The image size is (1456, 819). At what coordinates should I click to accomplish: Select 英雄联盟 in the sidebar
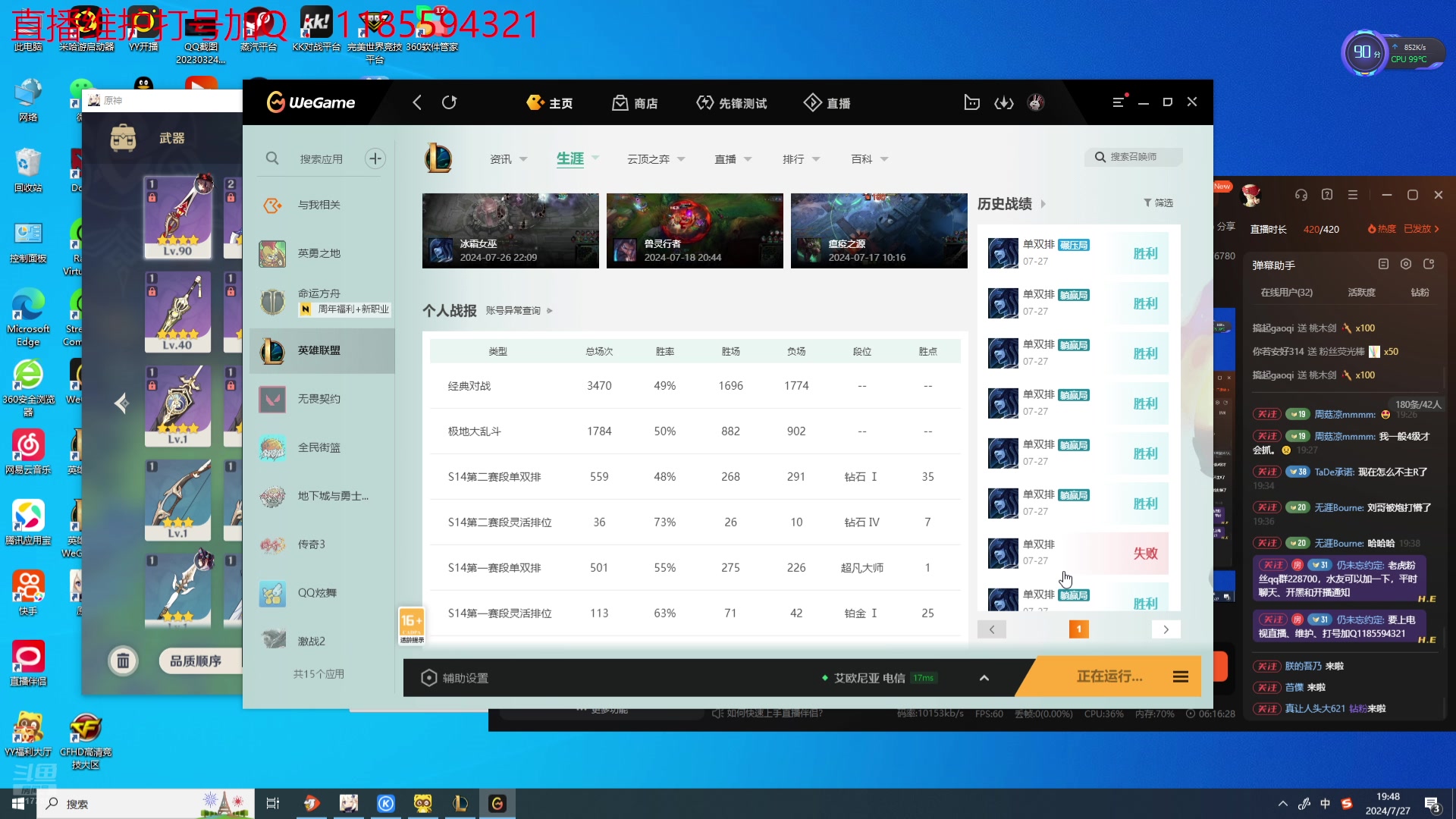(322, 350)
